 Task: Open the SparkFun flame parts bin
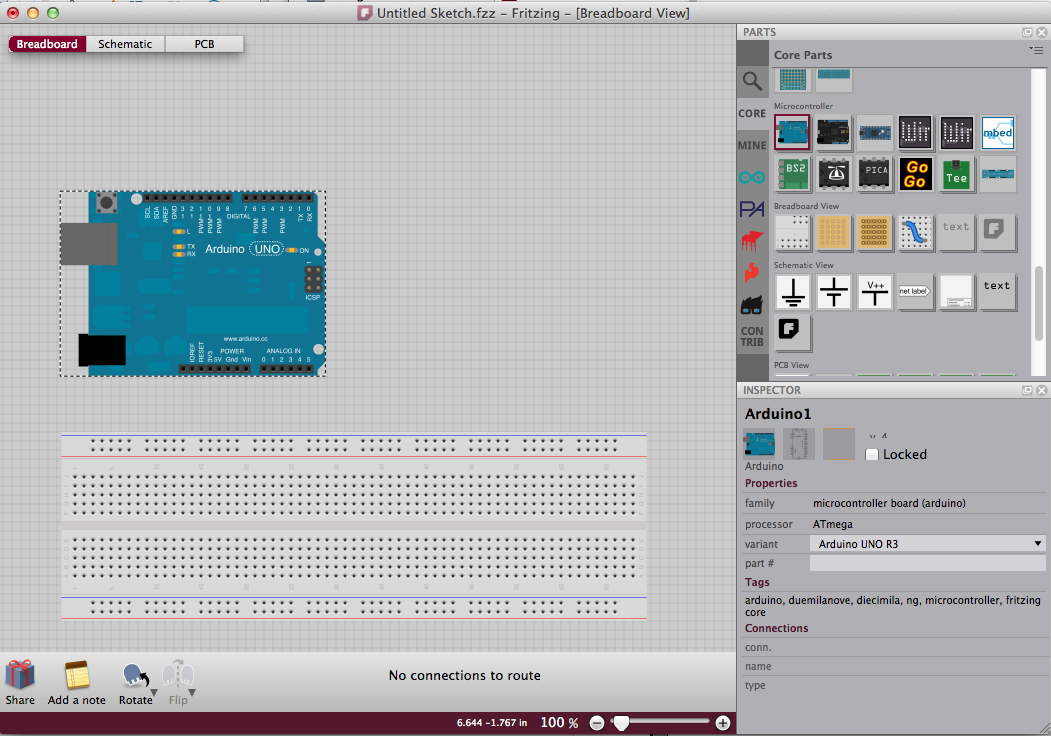pyautogui.click(x=752, y=272)
